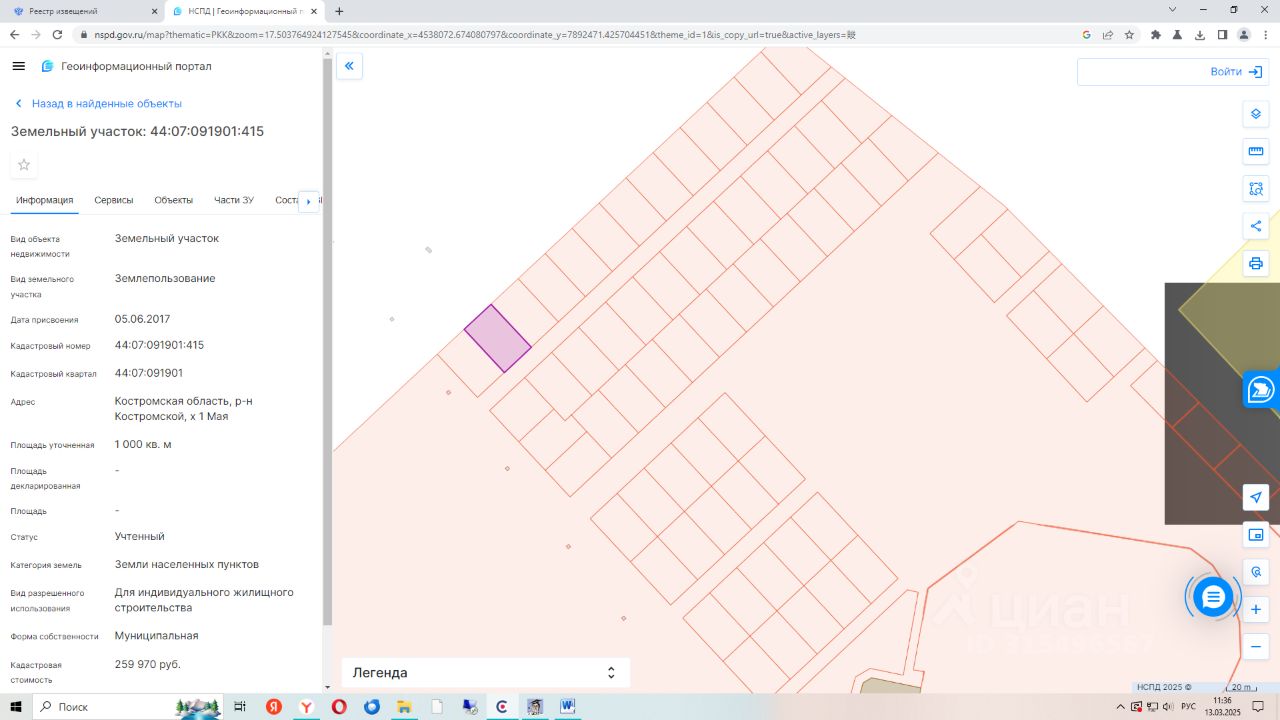Open the tab search chevron in the title bar
Screen dimensions: 1280x720
tap(1173, 10)
